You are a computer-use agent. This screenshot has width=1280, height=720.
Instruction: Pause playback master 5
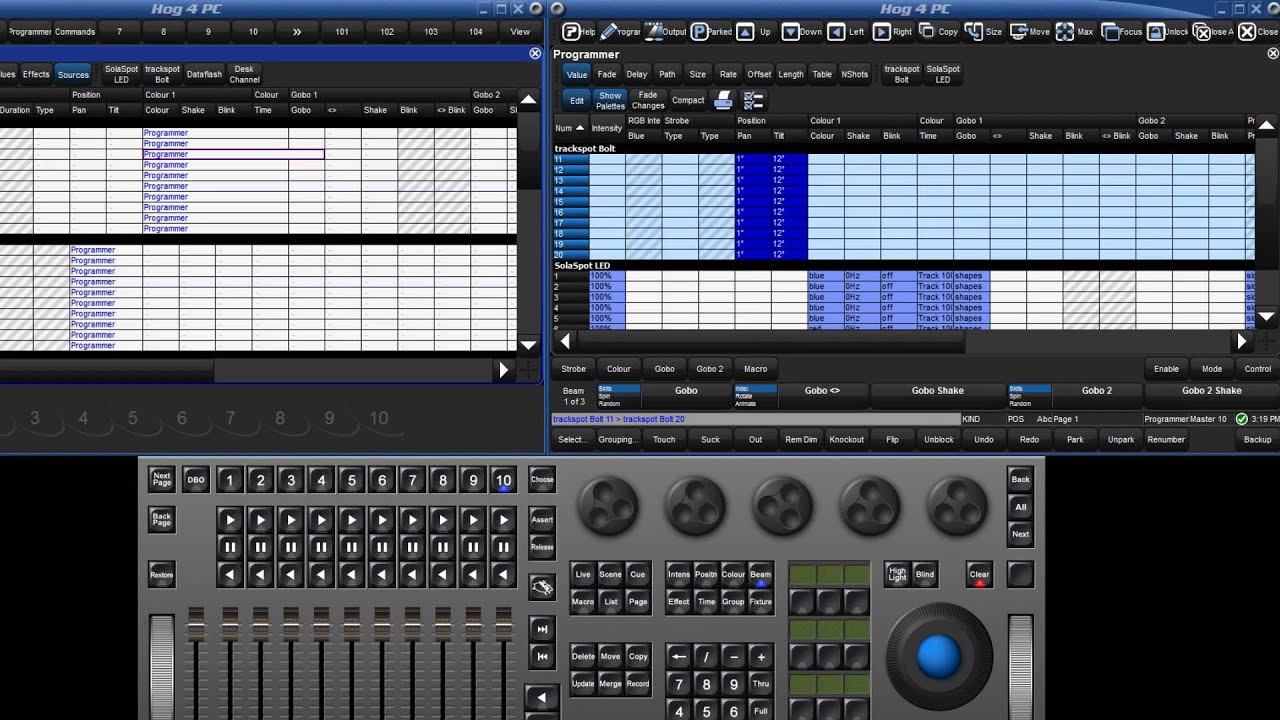point(351,547)
